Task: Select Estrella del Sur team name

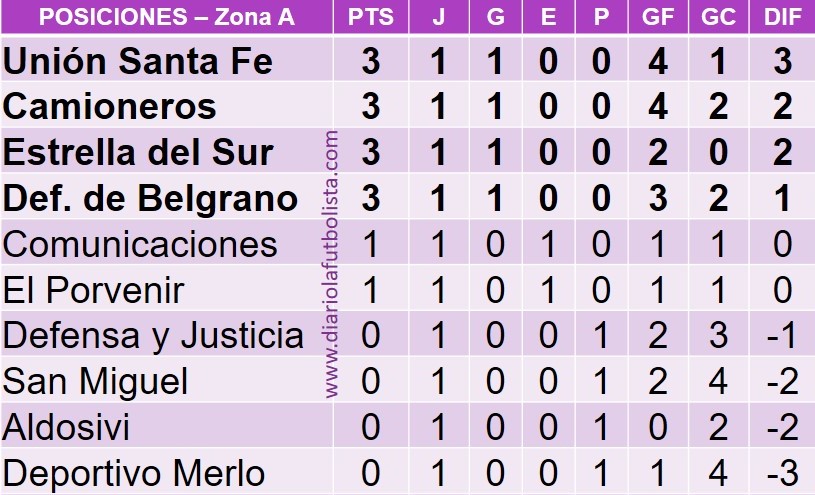Action: pyautogui.click(x=138, y=152)
